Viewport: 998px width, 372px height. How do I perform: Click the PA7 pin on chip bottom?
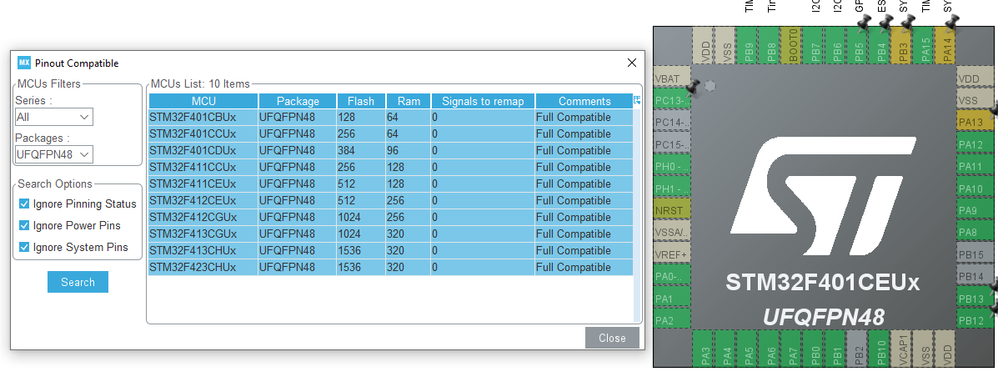792,349
